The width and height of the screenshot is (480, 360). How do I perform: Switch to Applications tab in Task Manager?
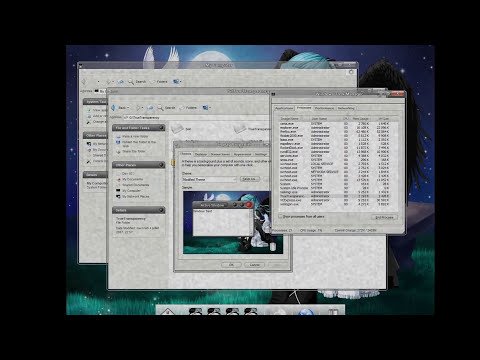284,108
